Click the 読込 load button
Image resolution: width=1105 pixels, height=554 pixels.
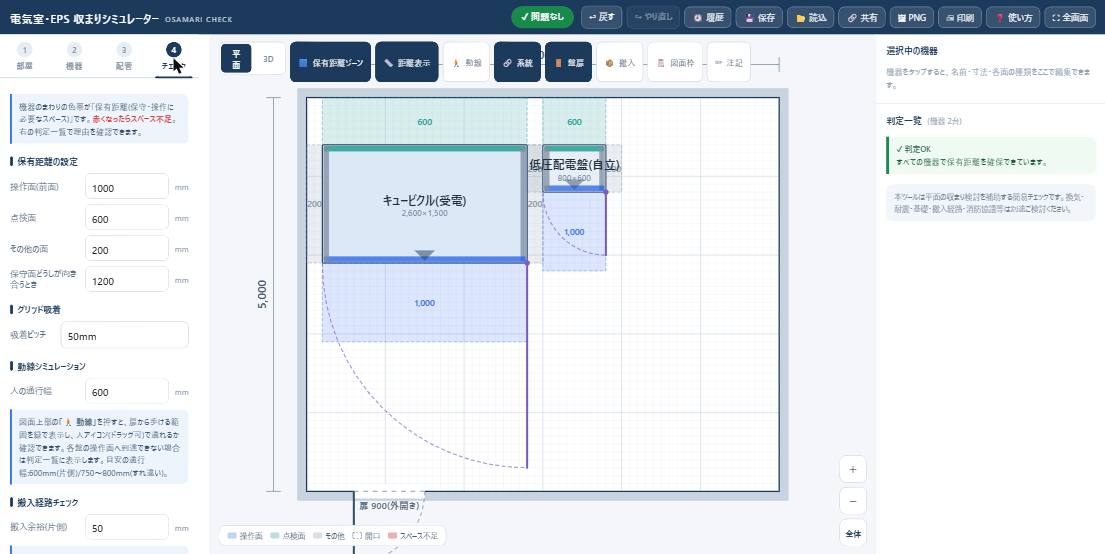811,18
